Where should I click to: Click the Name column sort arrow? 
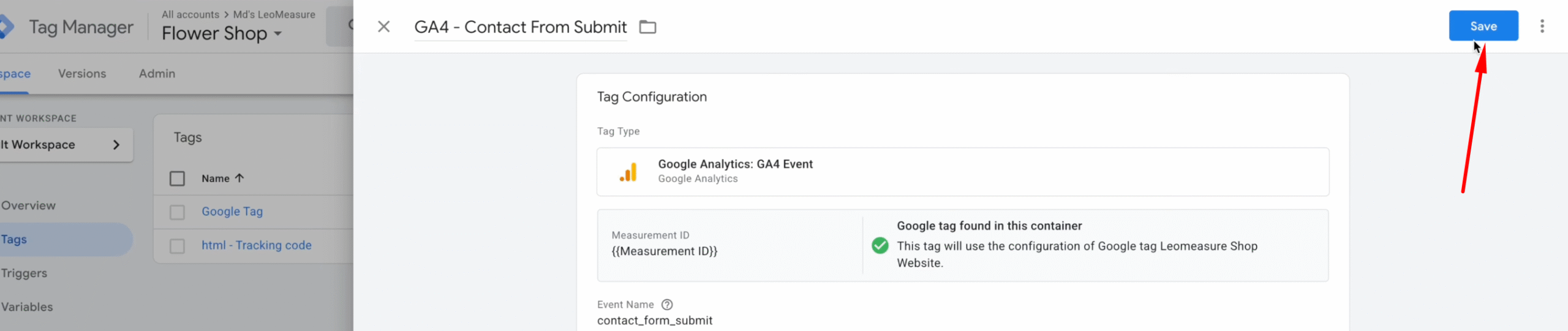(239, 178)
